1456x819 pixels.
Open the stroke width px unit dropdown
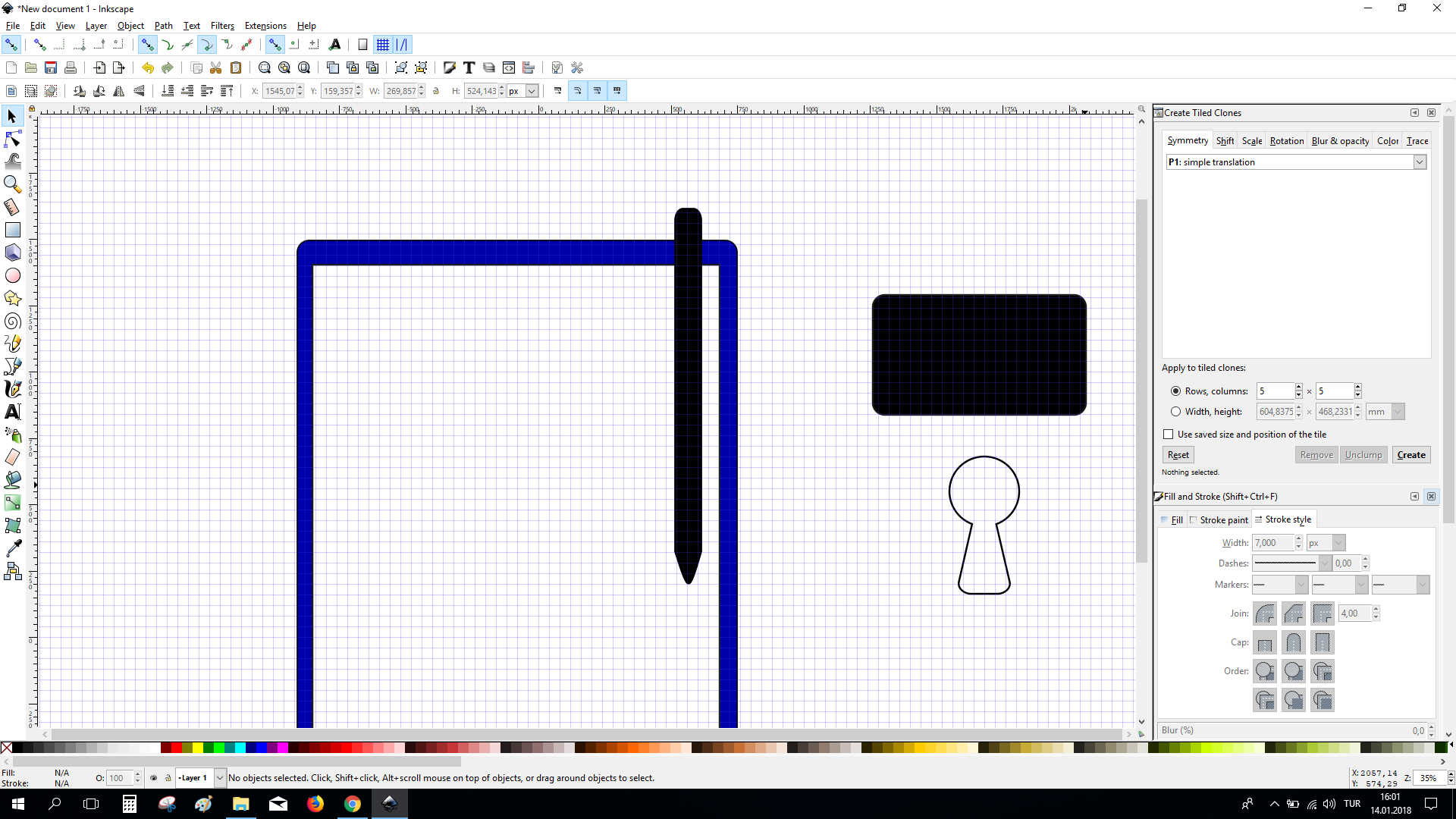tap(1326, 543)
